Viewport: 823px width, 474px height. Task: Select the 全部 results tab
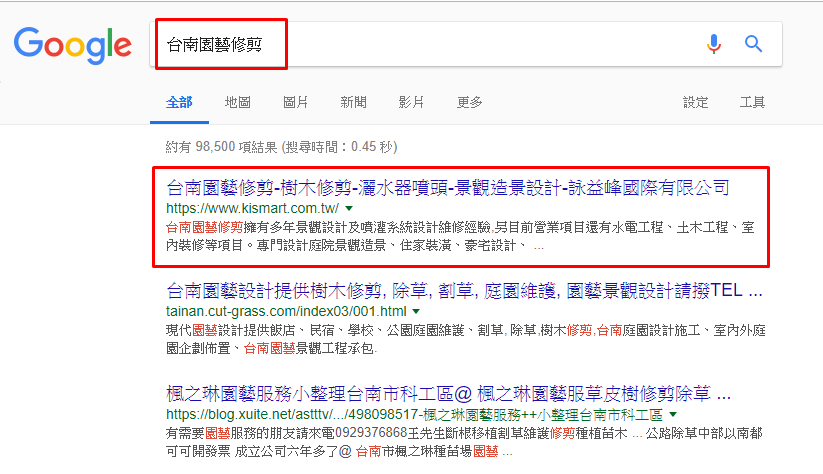click(x=179, y=102)
